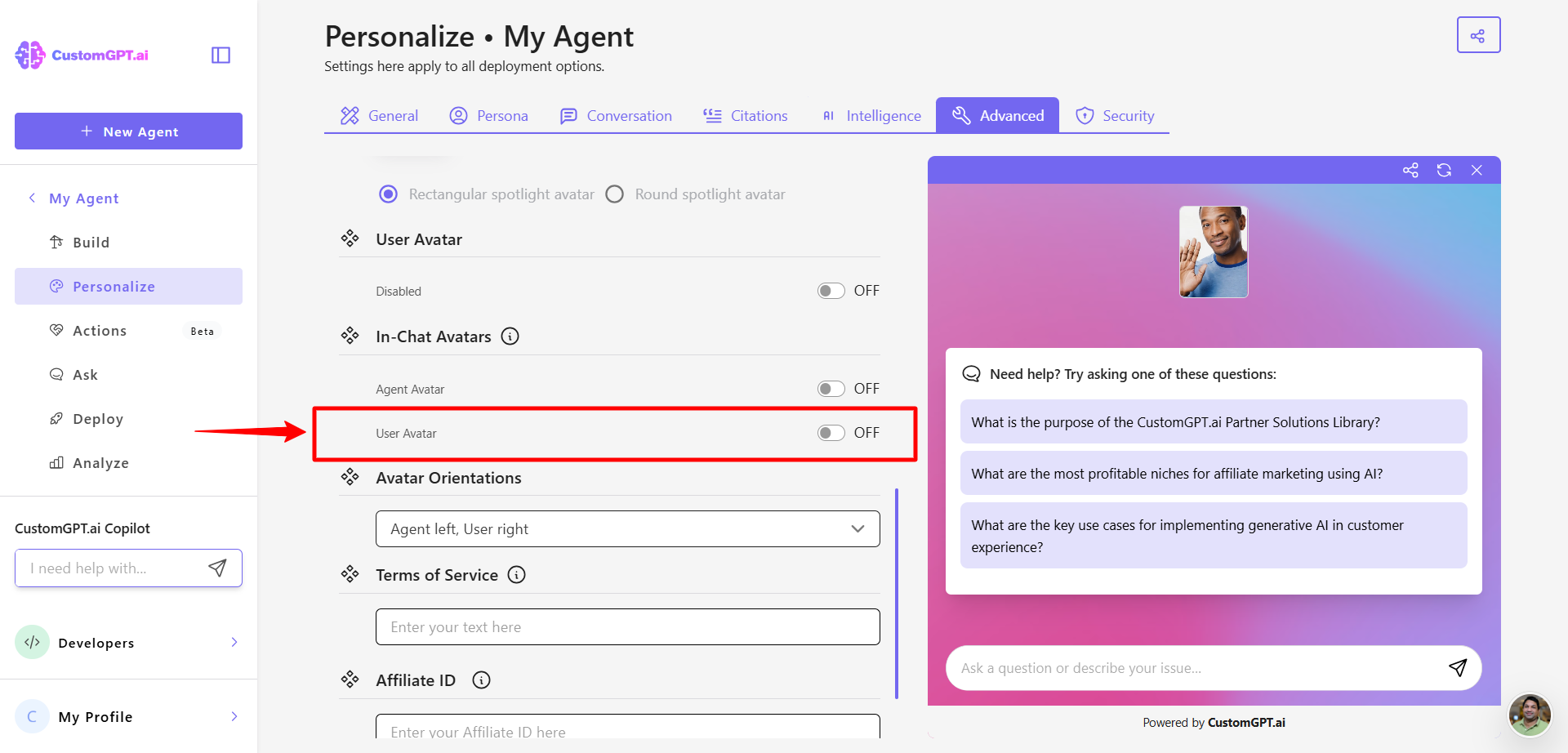This screenshot has width=1568, height=753.
Task: Send the chat question arrow
Action: pos(1458,667)
